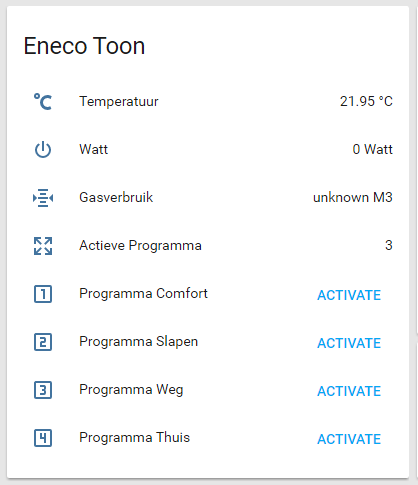Click the Eneco Toon card title

tap(84, 46)
